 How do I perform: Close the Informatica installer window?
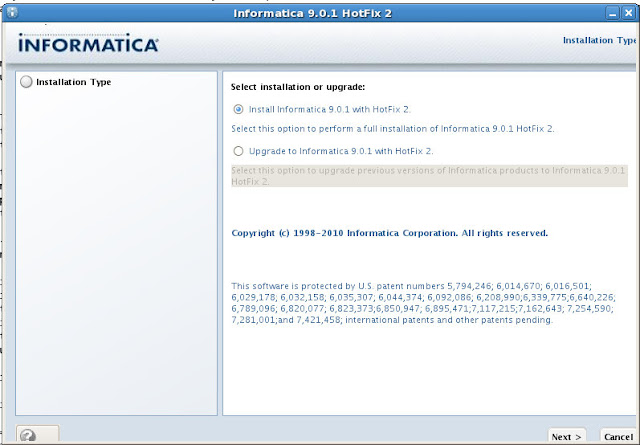pyautogui.click(x=629, y=13)
